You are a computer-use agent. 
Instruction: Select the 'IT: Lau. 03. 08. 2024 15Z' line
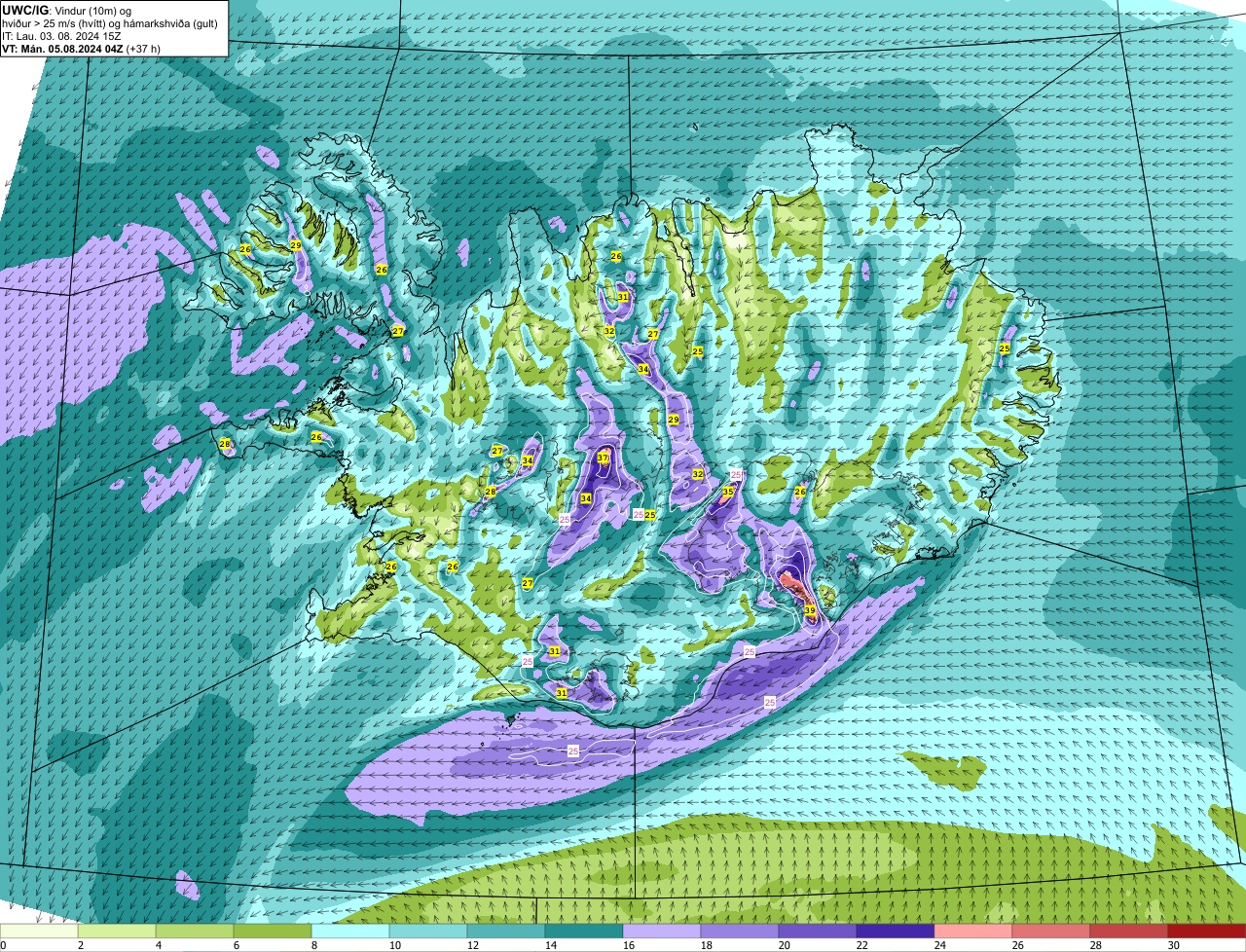pyautogui.click(x=61, y=35)
